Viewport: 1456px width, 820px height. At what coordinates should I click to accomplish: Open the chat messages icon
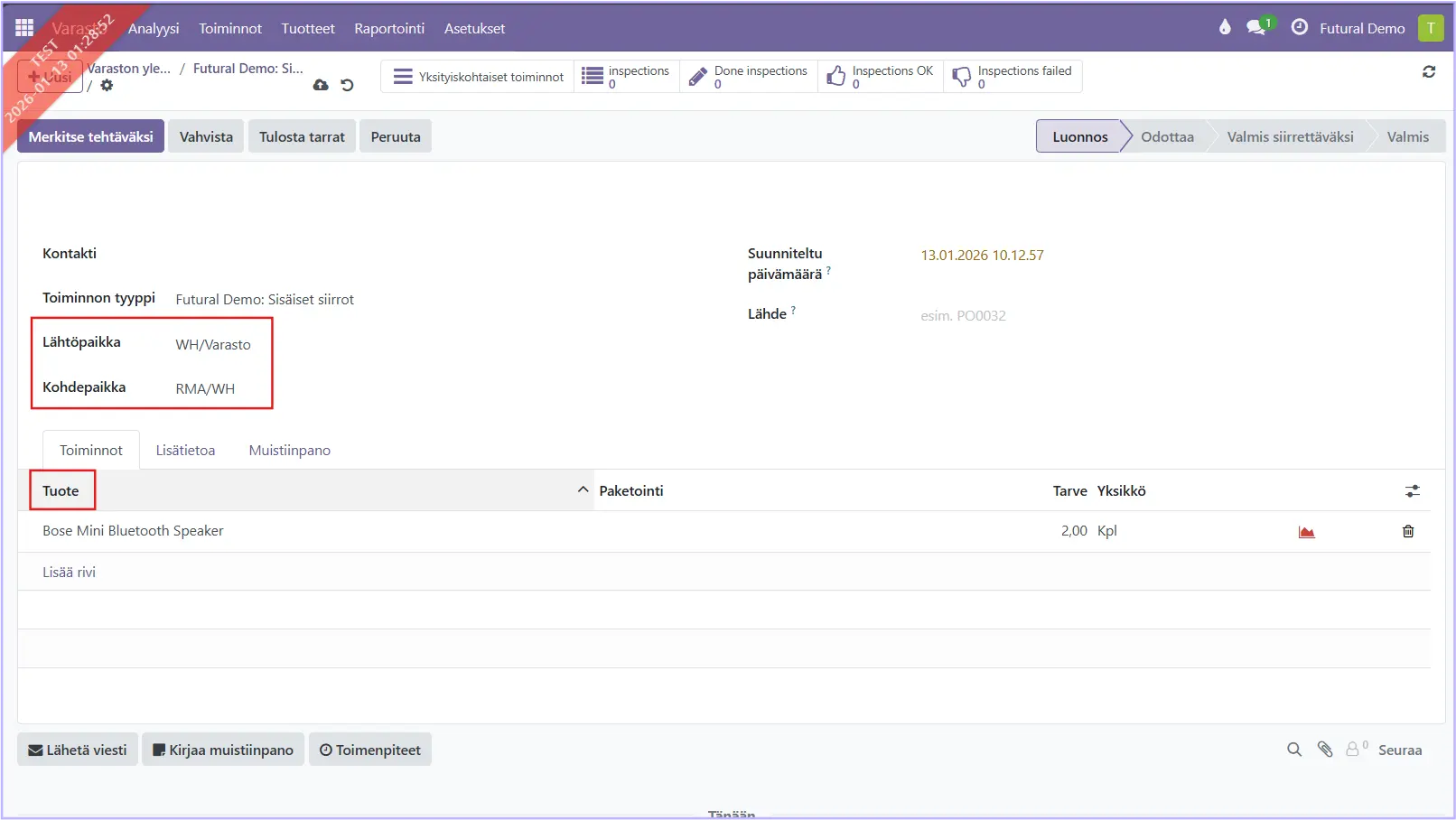pyautogui.click(x=1255, y=28)
